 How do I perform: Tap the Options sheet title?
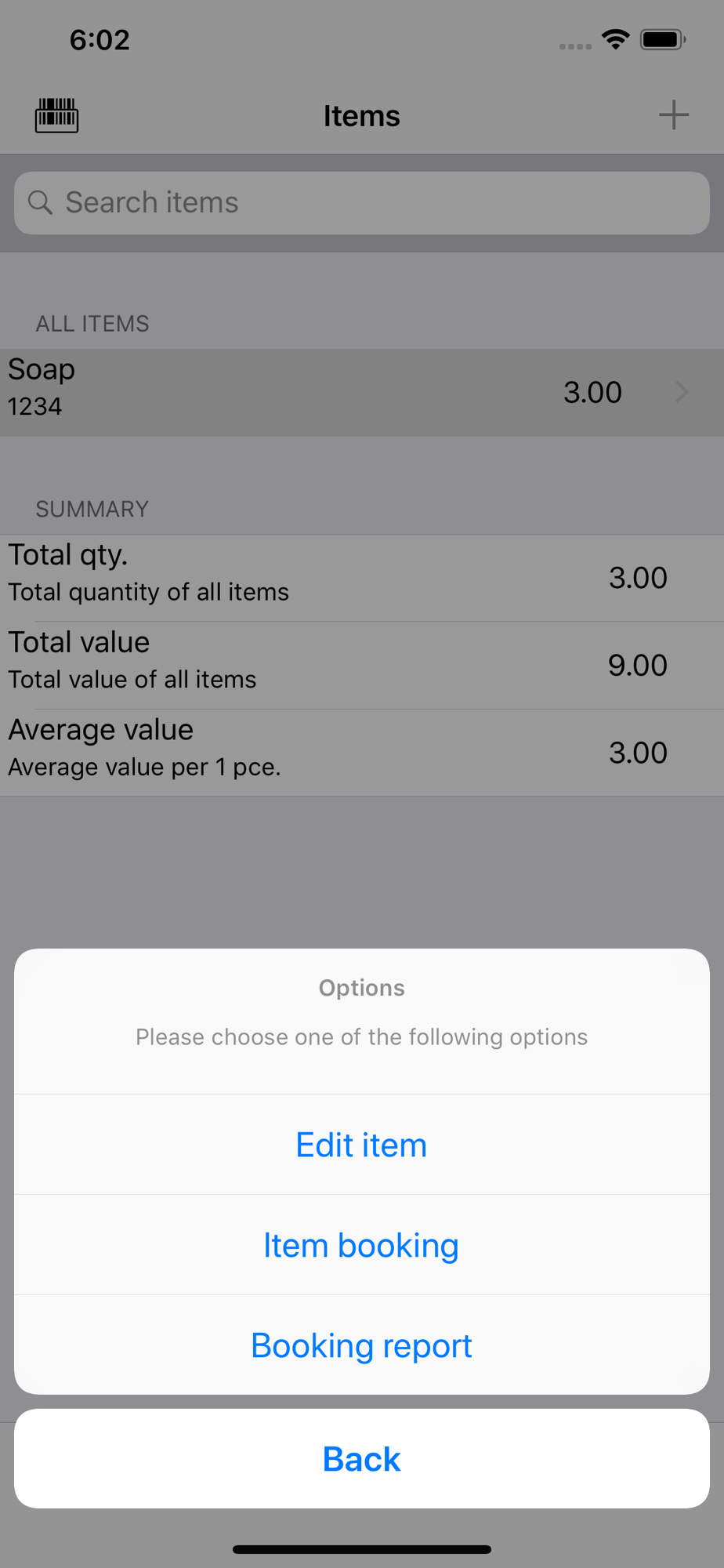coord(362,988)
